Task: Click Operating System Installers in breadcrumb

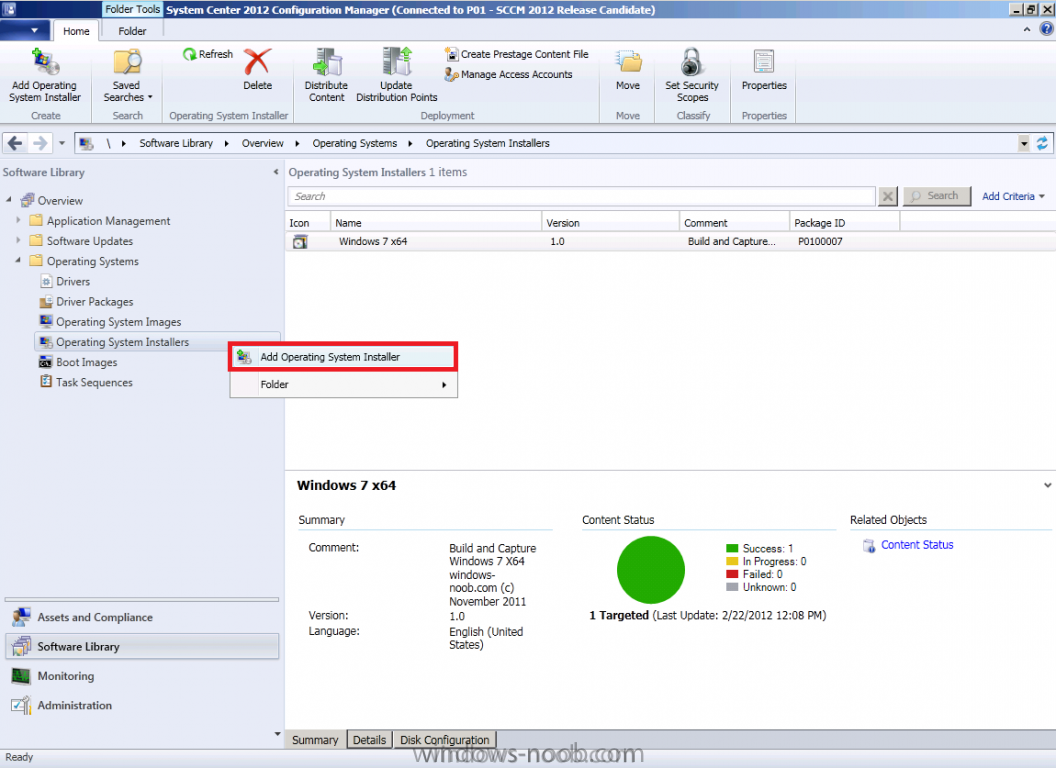Action: pyautogui.click(x=488, y=143)
